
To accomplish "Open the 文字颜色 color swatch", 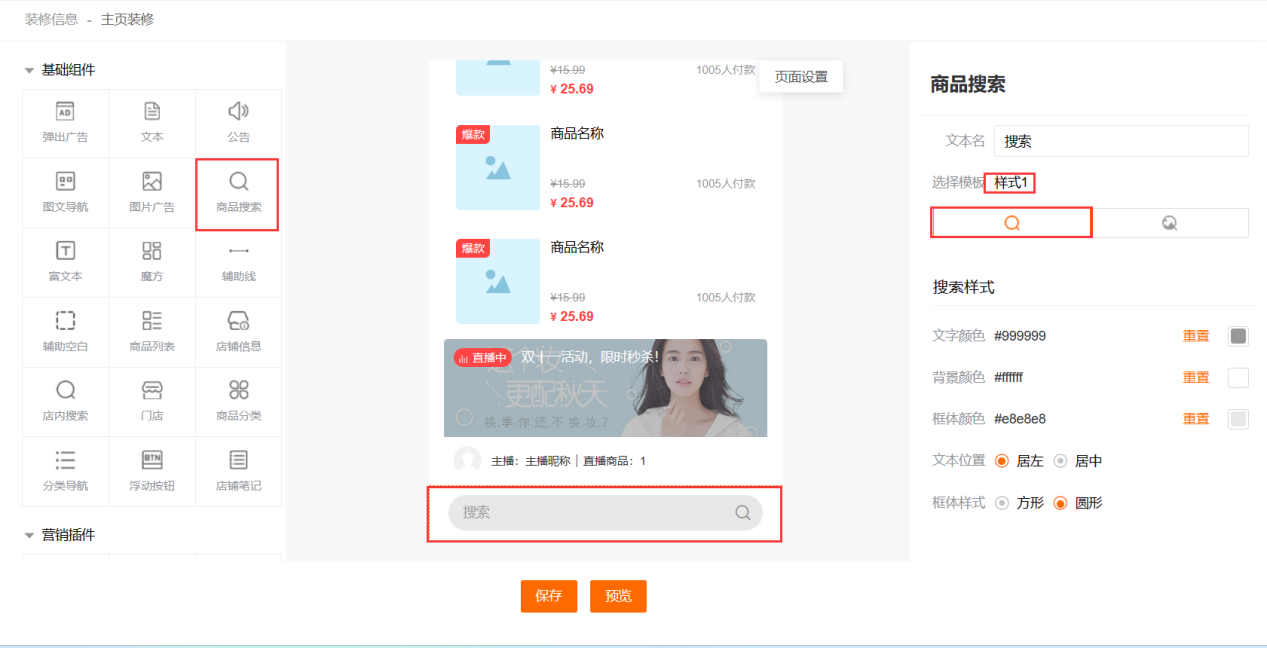I will (1238, 336).
